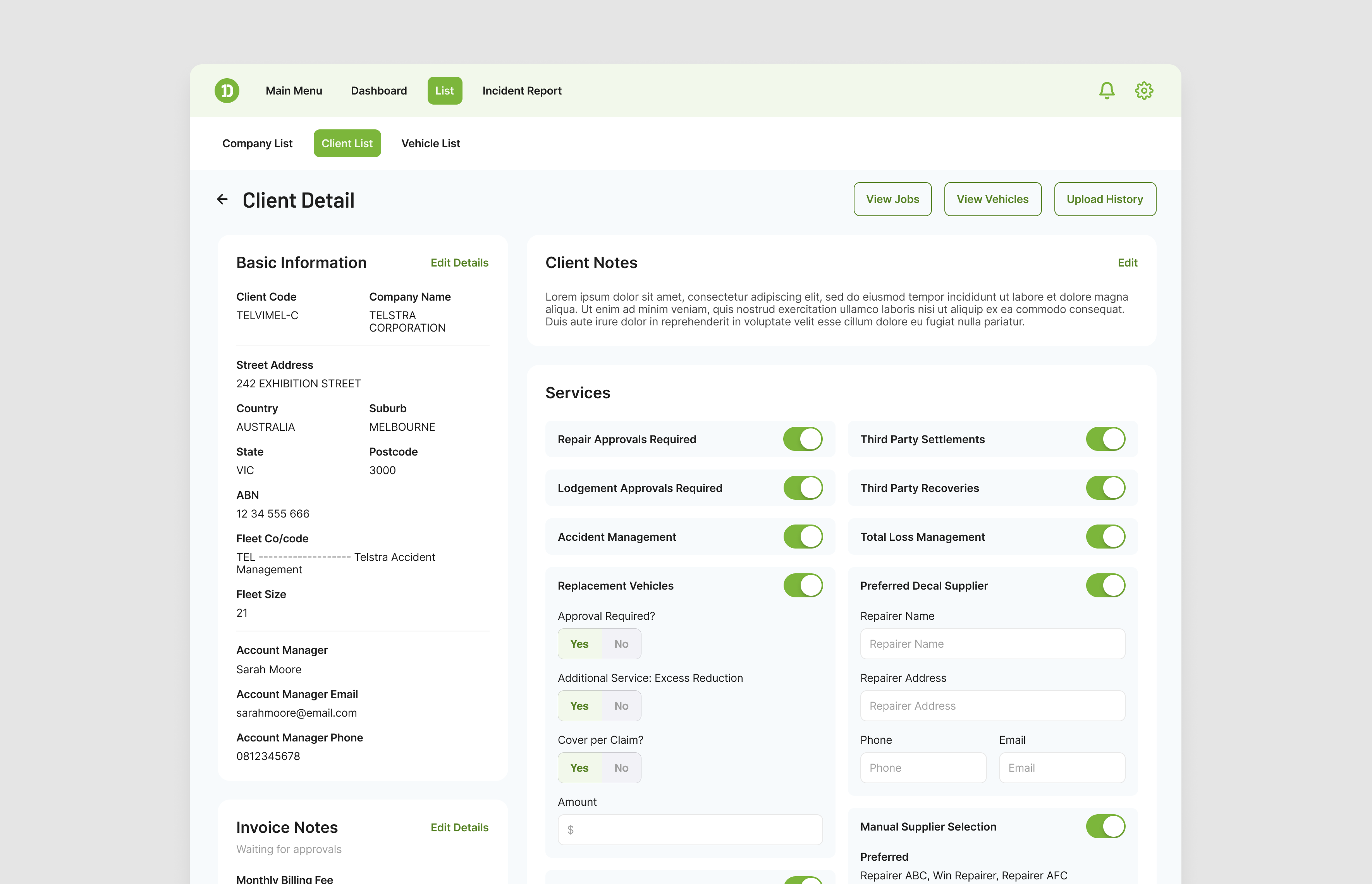The image size is (1372, 884).
Task: Click the View Vehicles button
Action: point(993,199)
